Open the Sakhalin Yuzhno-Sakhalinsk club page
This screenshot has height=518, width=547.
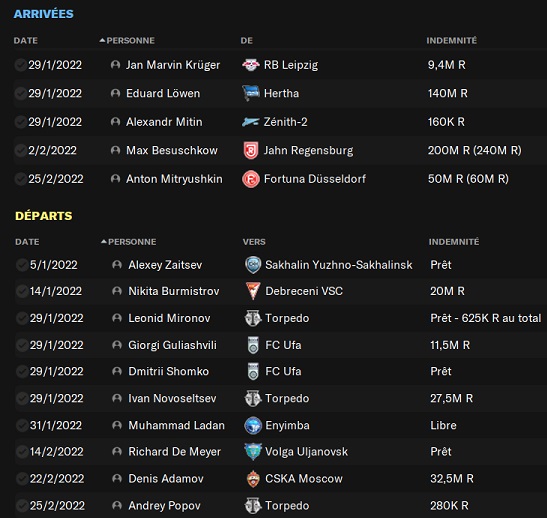point(339,265)
